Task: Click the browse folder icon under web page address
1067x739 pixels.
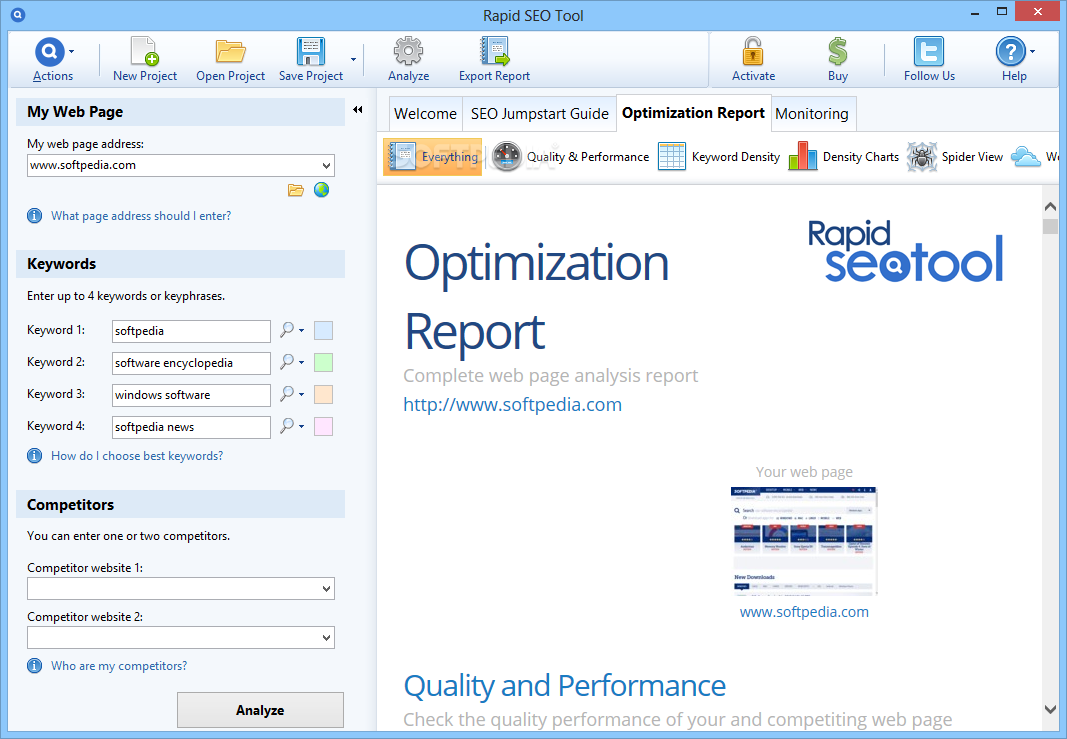Action: click(295, 190)
